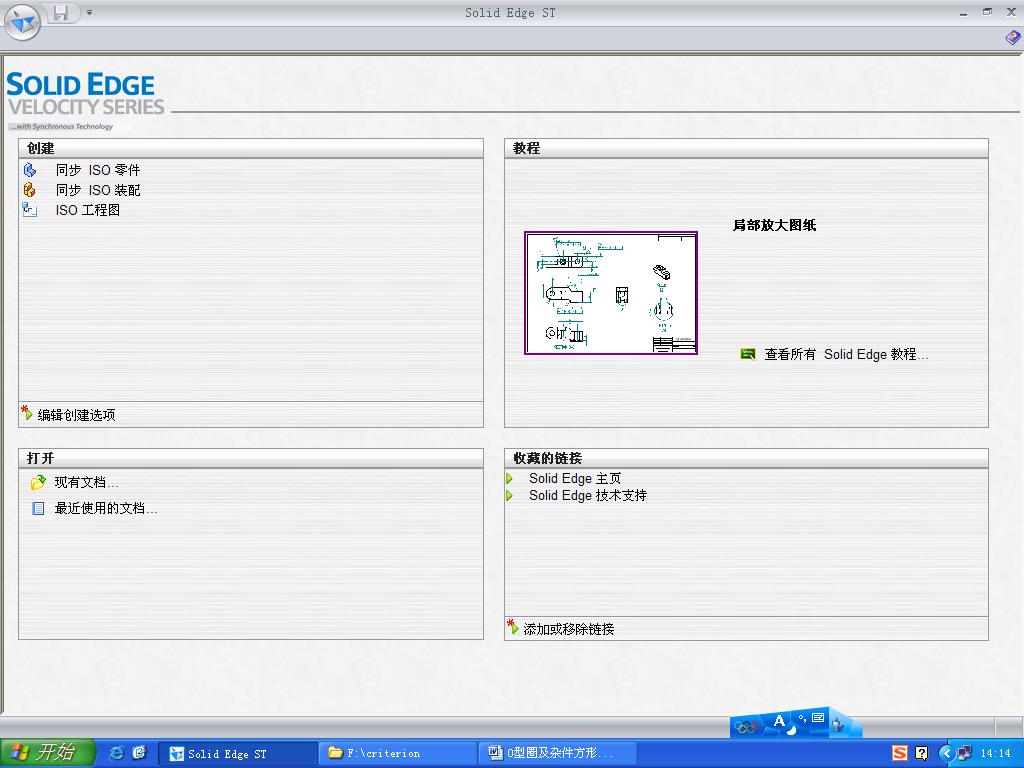Image resolution: width=1024 pixels, height=768 pixels.
Task: Create a new 同步 ISO 装配 document
Action: [x=98, y=191]
